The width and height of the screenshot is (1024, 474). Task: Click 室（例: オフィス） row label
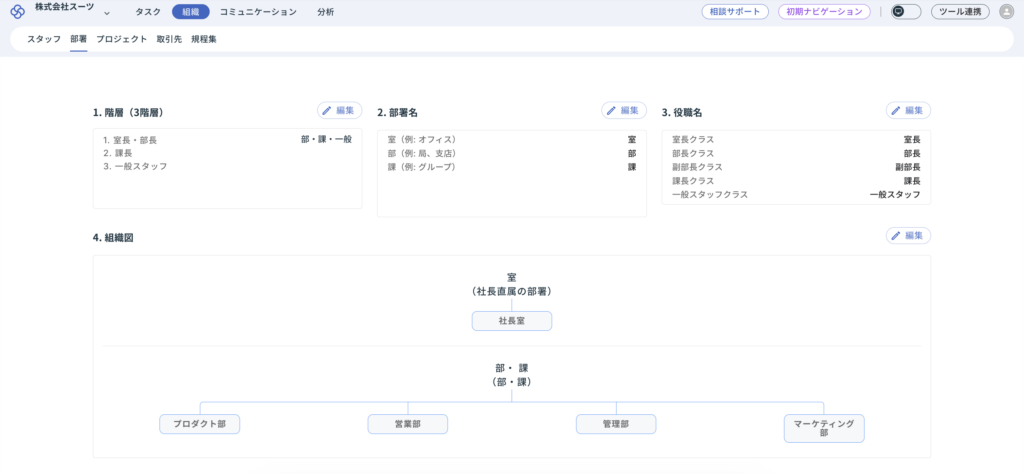coord(421,140)
